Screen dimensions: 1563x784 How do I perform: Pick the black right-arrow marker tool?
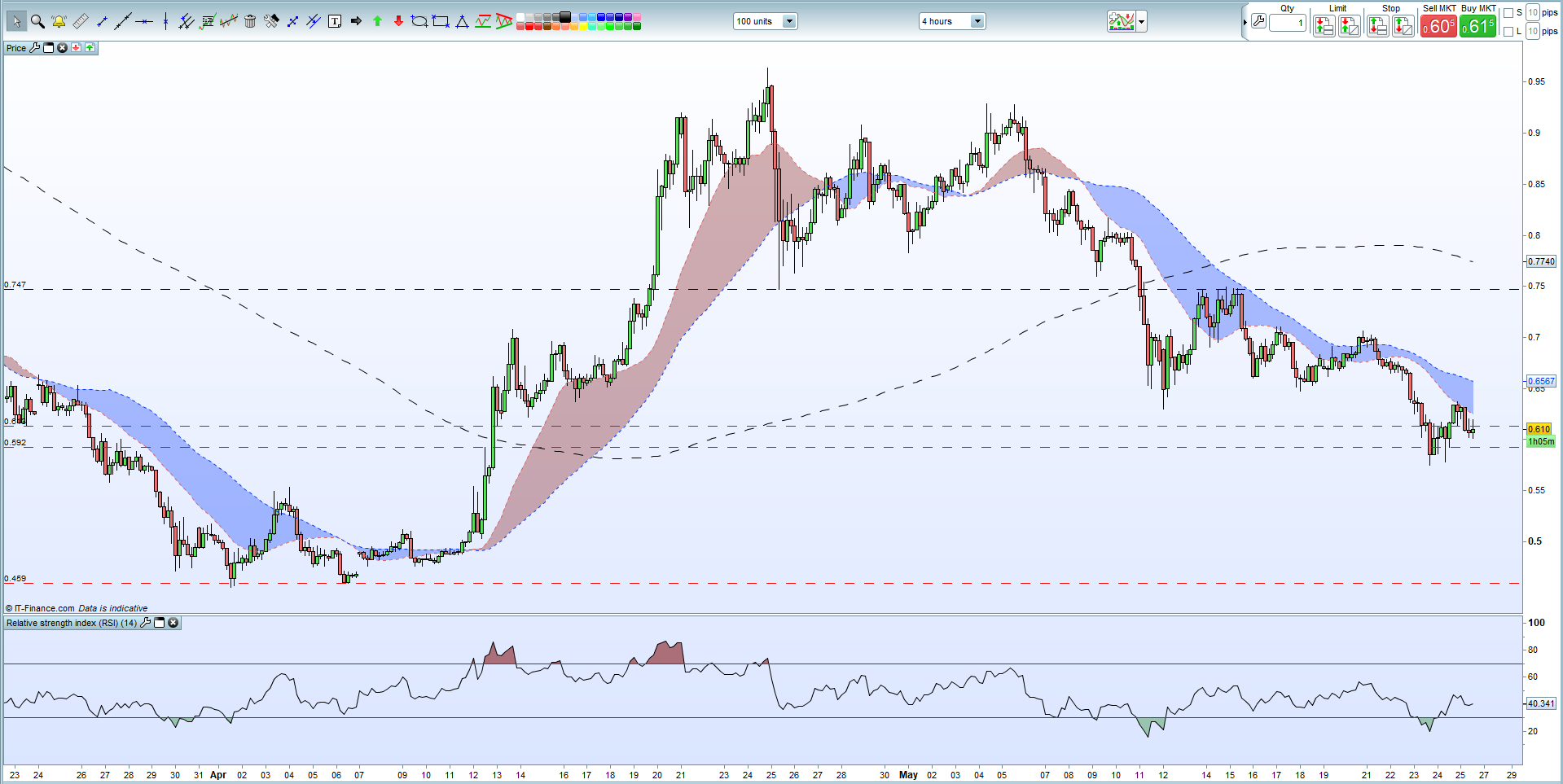coord(356,21)
